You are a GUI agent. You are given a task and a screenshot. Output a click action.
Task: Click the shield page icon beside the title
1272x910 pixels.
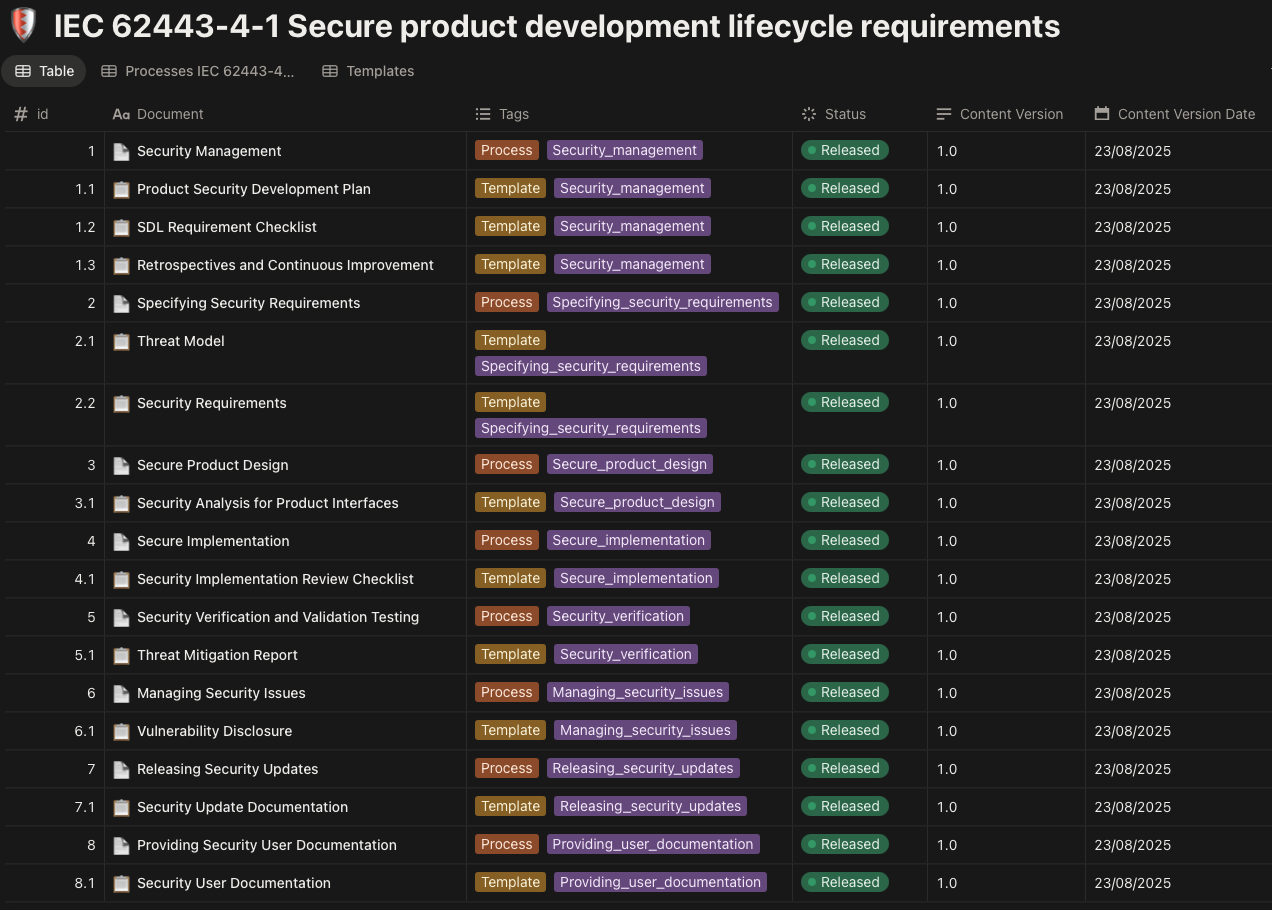(x=23, y=25)
